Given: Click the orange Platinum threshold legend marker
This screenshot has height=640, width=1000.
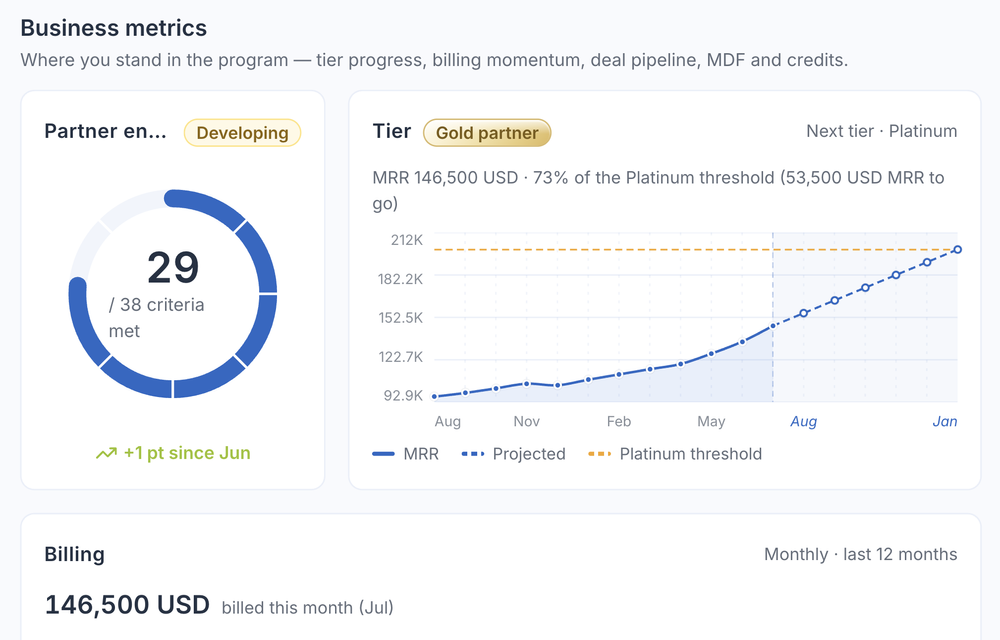Looking at the screenshot, I should 599,454.
